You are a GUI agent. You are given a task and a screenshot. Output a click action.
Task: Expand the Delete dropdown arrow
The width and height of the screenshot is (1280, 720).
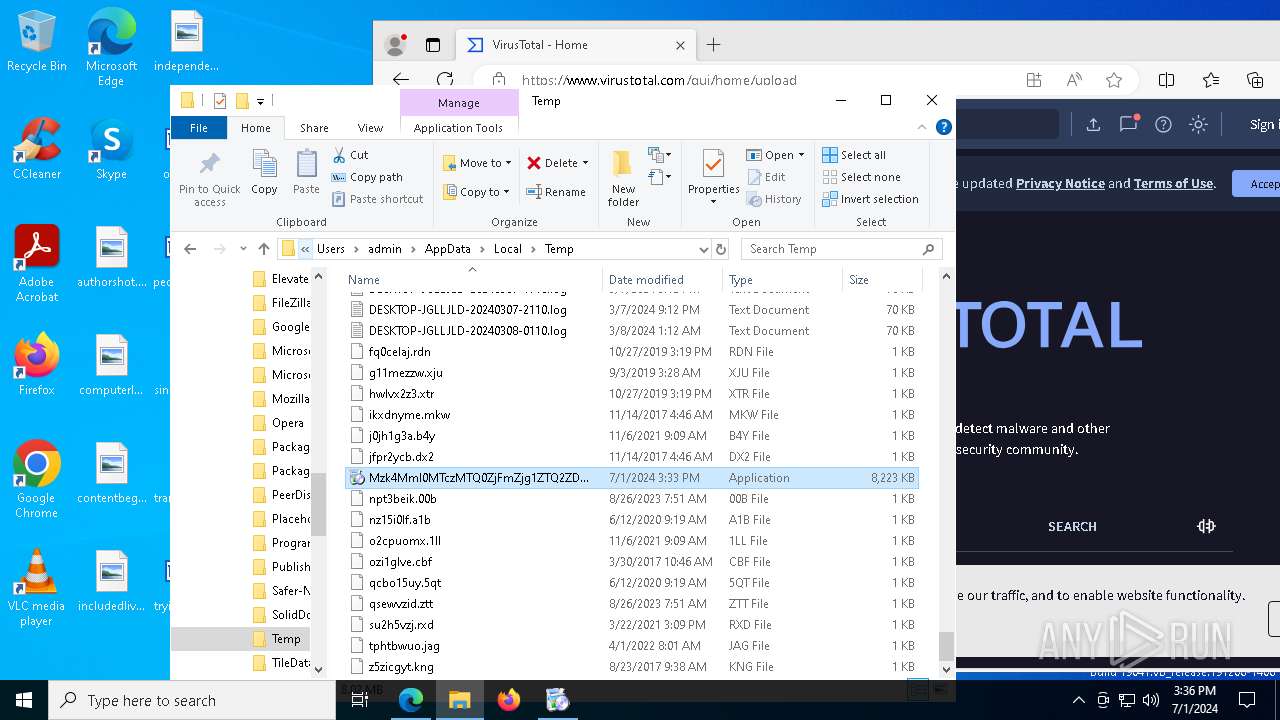pos(585,163)
